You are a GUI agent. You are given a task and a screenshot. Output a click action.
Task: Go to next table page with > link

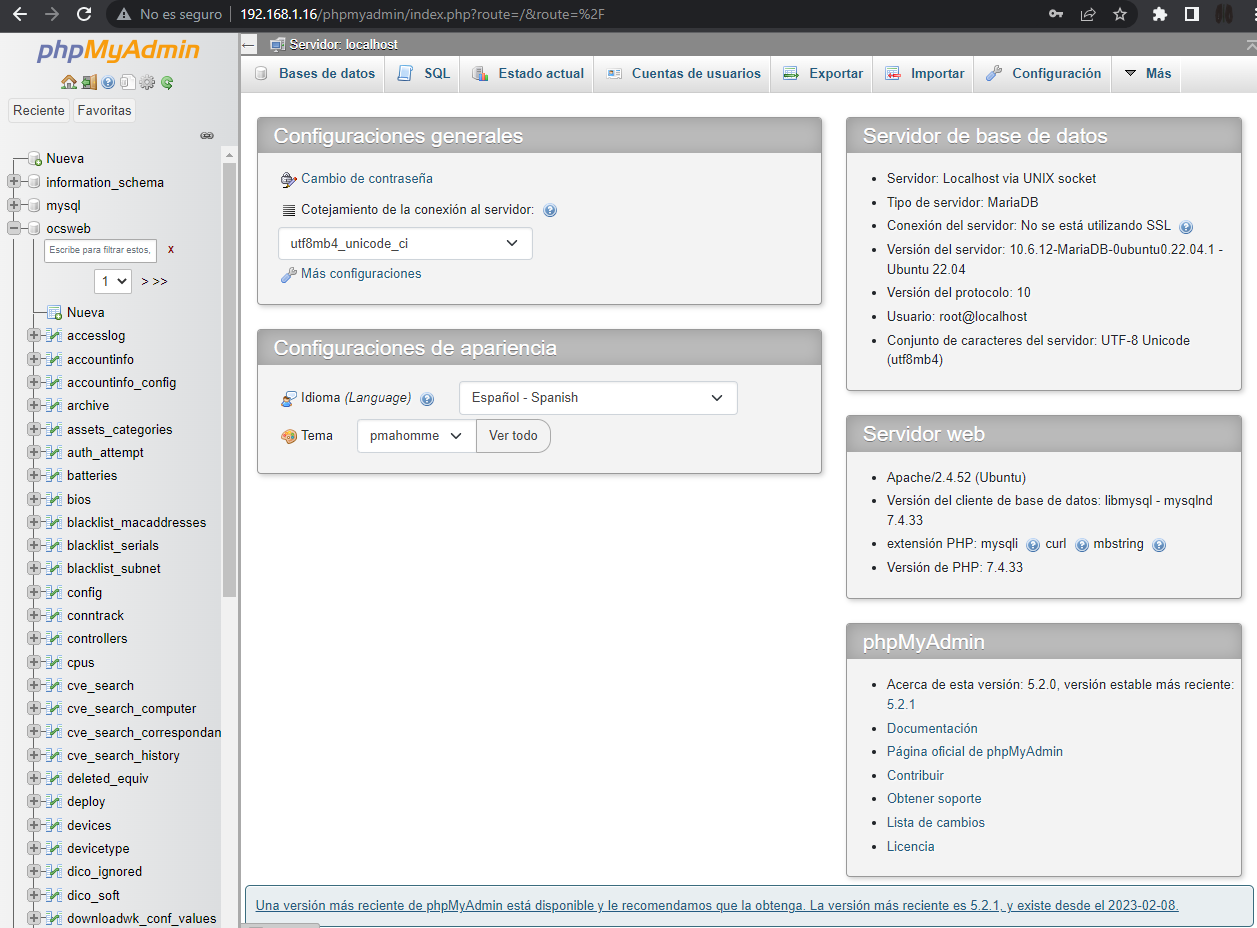point(145,282)
